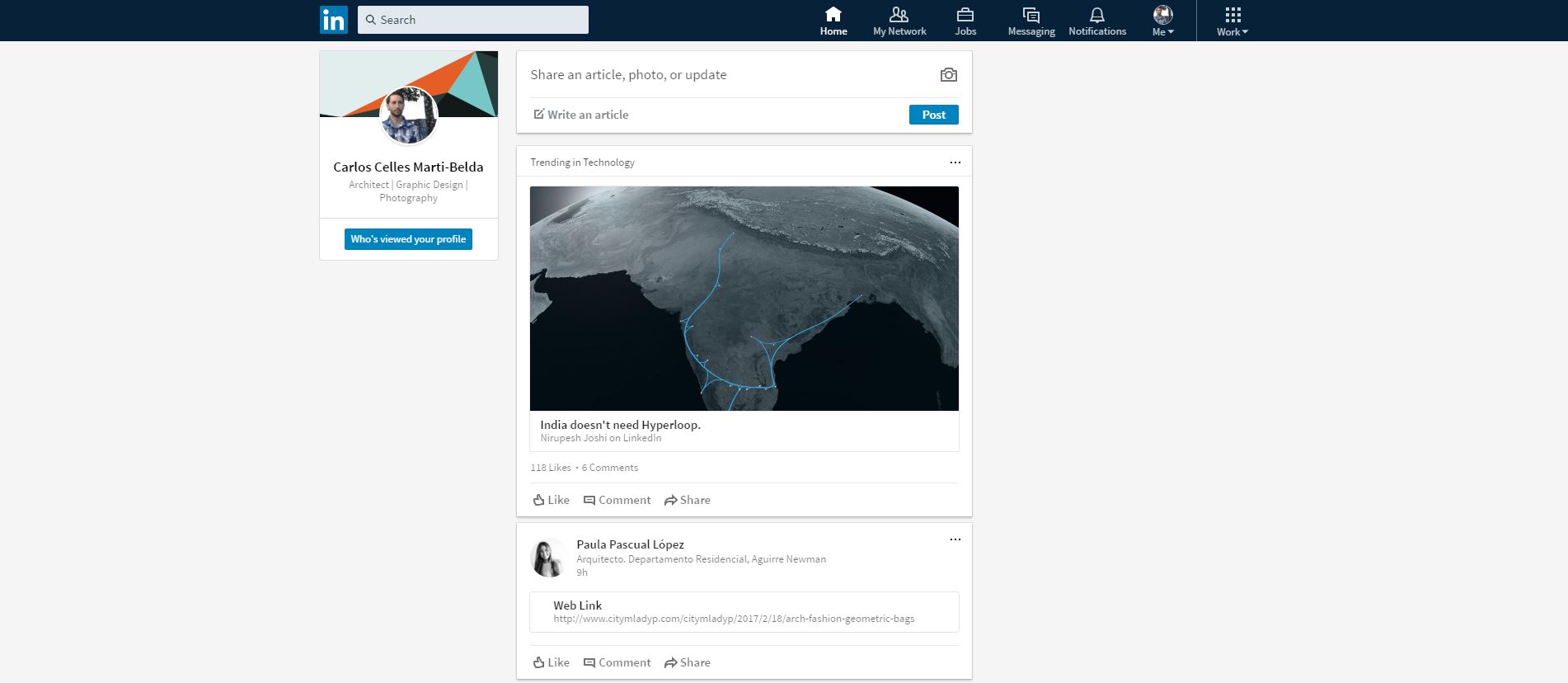Open the citymladyp Web Link URL
1568x683 pixels.
734,619
